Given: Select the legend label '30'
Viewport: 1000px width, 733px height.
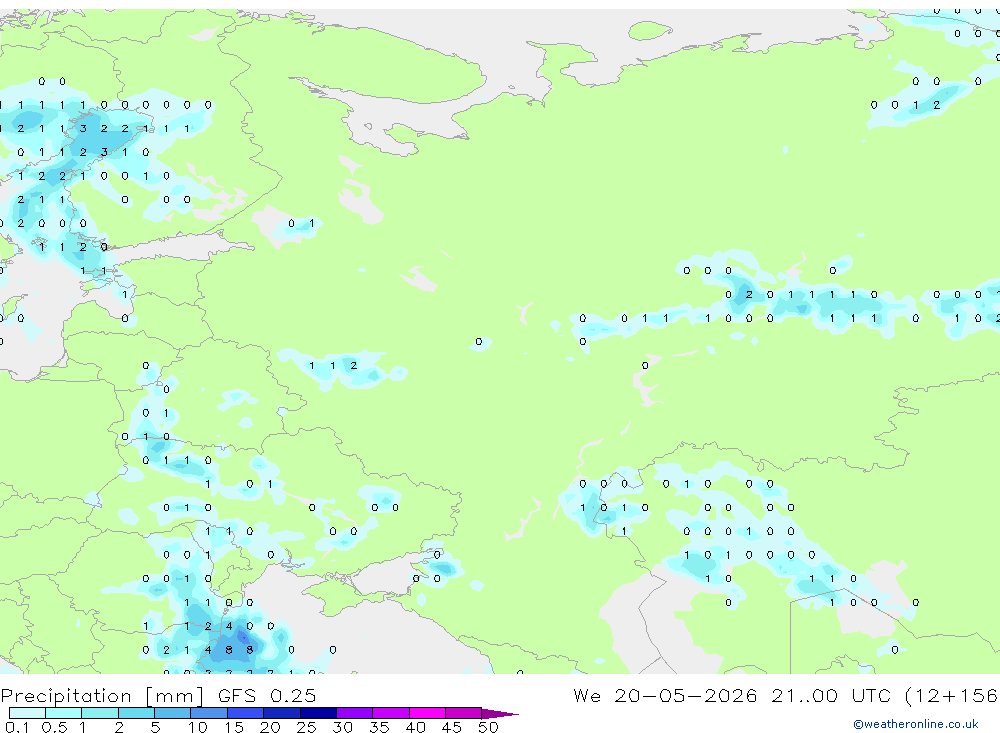Looking at the screenshot, I should pos(342,727).
